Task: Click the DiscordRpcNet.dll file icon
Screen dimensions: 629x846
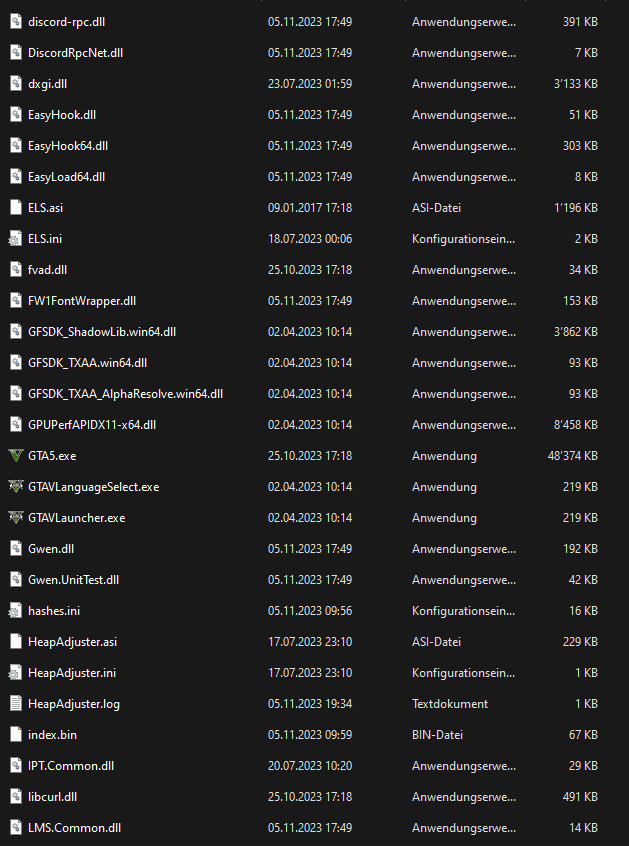Action: 16,53
